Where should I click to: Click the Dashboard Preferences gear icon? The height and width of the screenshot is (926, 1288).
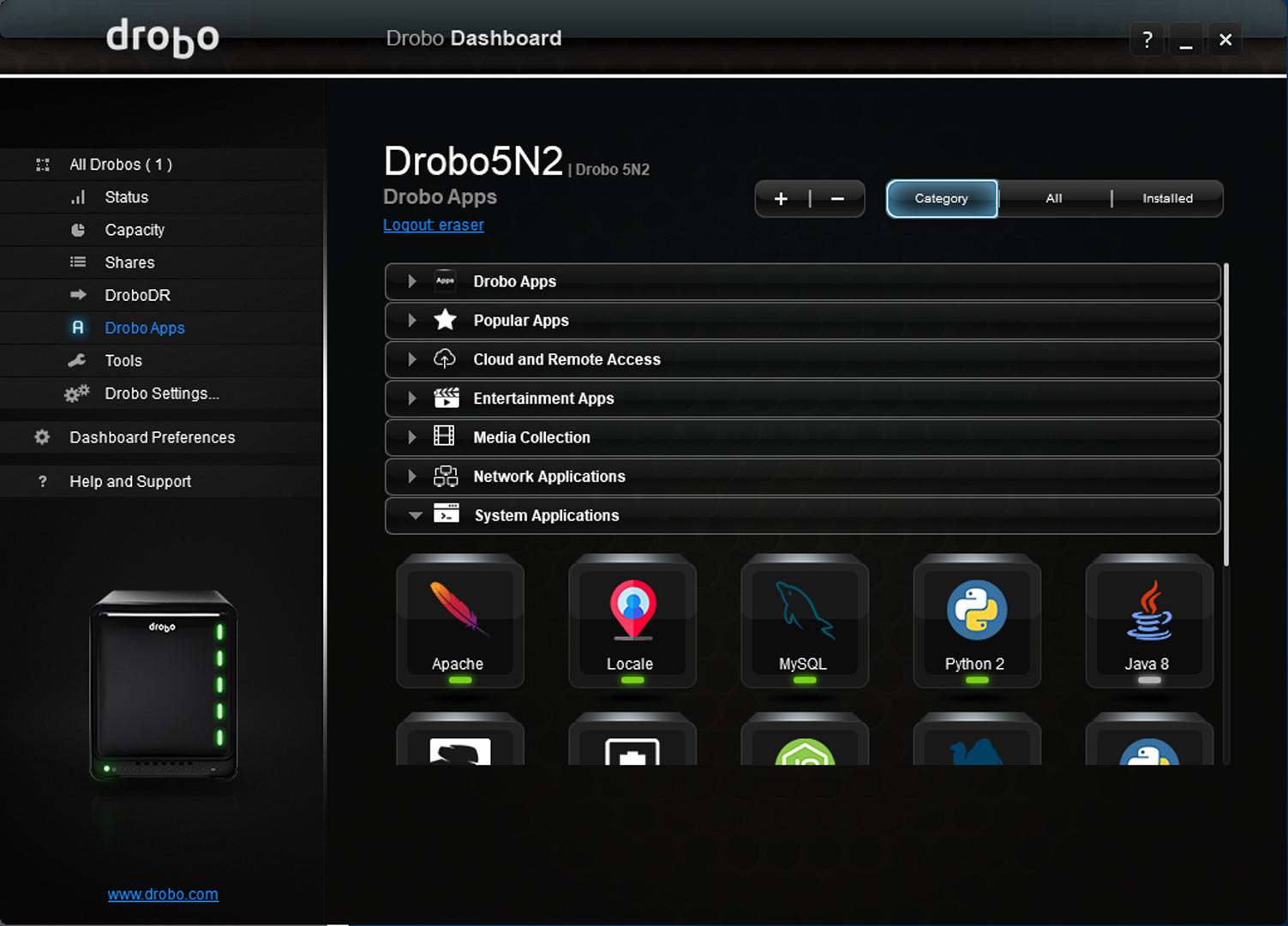42,437
